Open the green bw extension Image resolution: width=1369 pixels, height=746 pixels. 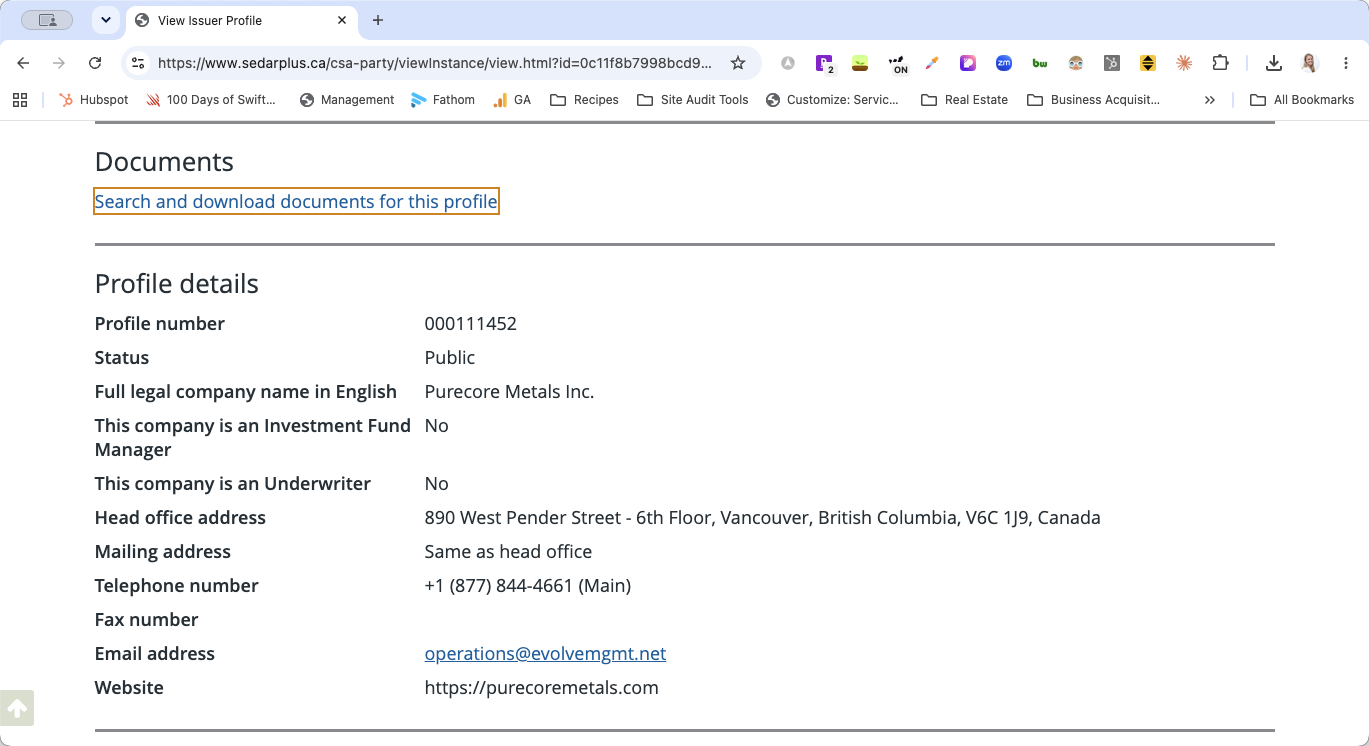[x=1040, y=63]
